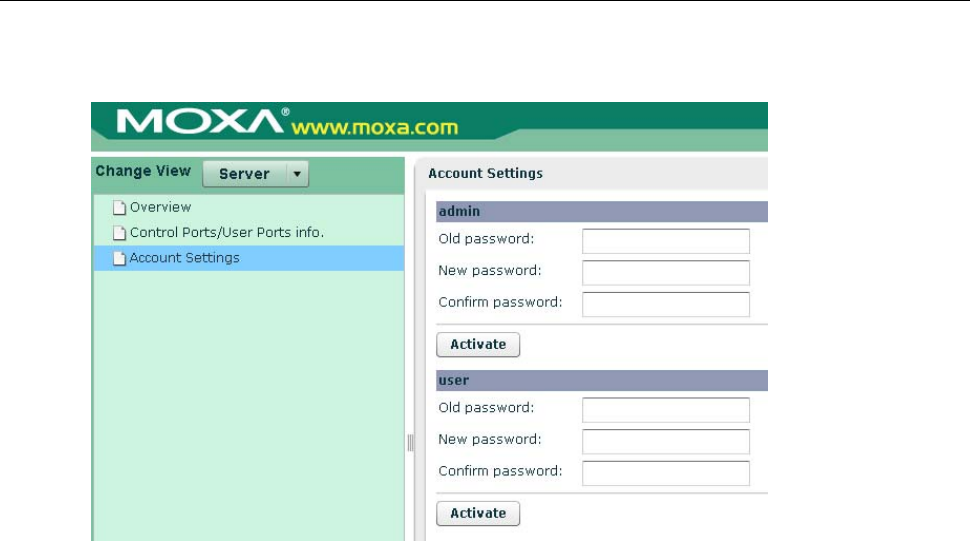Focus the admin Old password field

[x=666, y=241]
